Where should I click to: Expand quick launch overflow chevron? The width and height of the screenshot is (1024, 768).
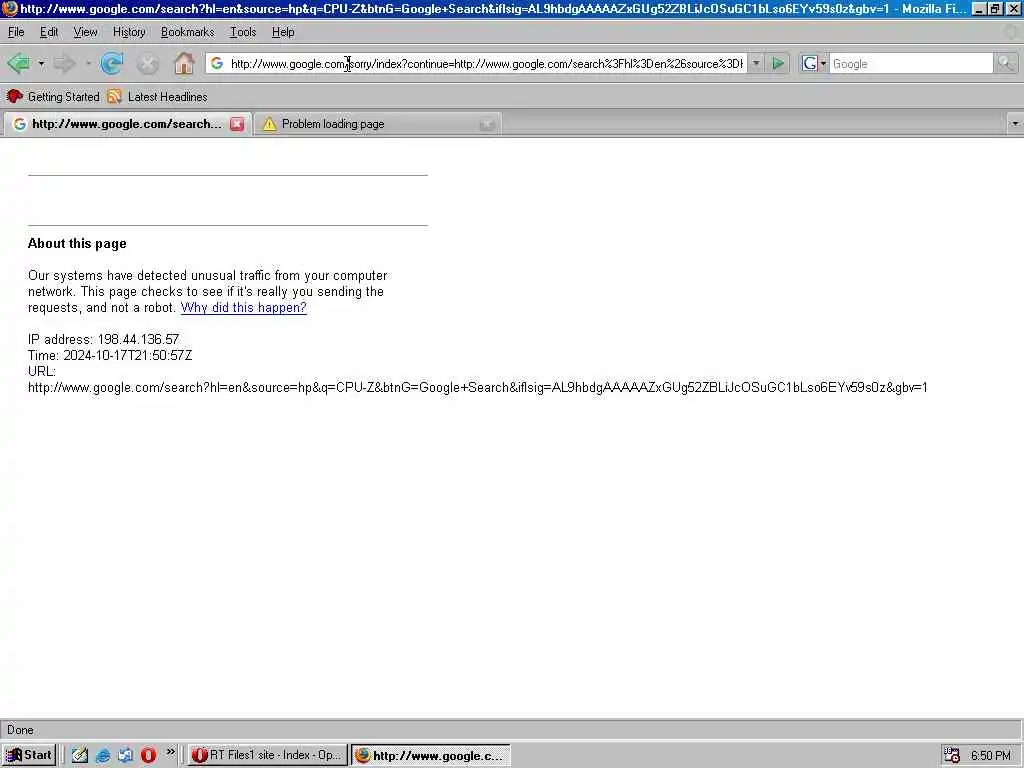click(x=170, y=752)
